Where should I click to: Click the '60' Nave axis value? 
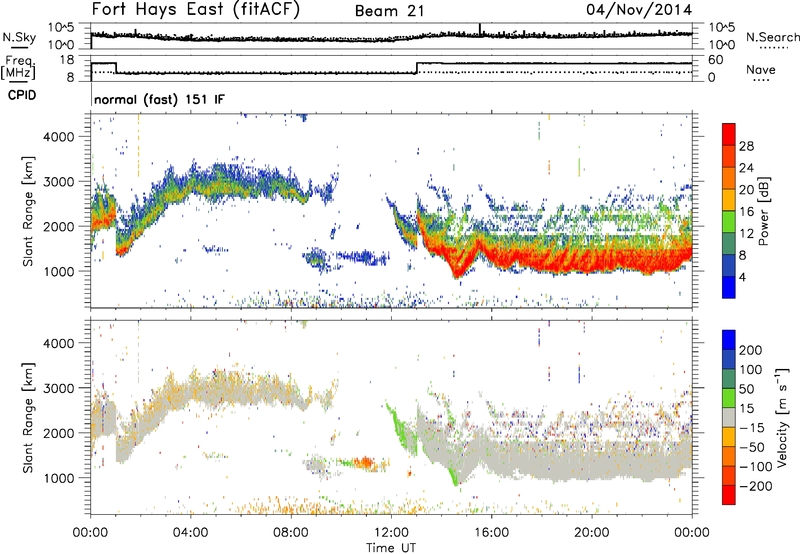716,60
